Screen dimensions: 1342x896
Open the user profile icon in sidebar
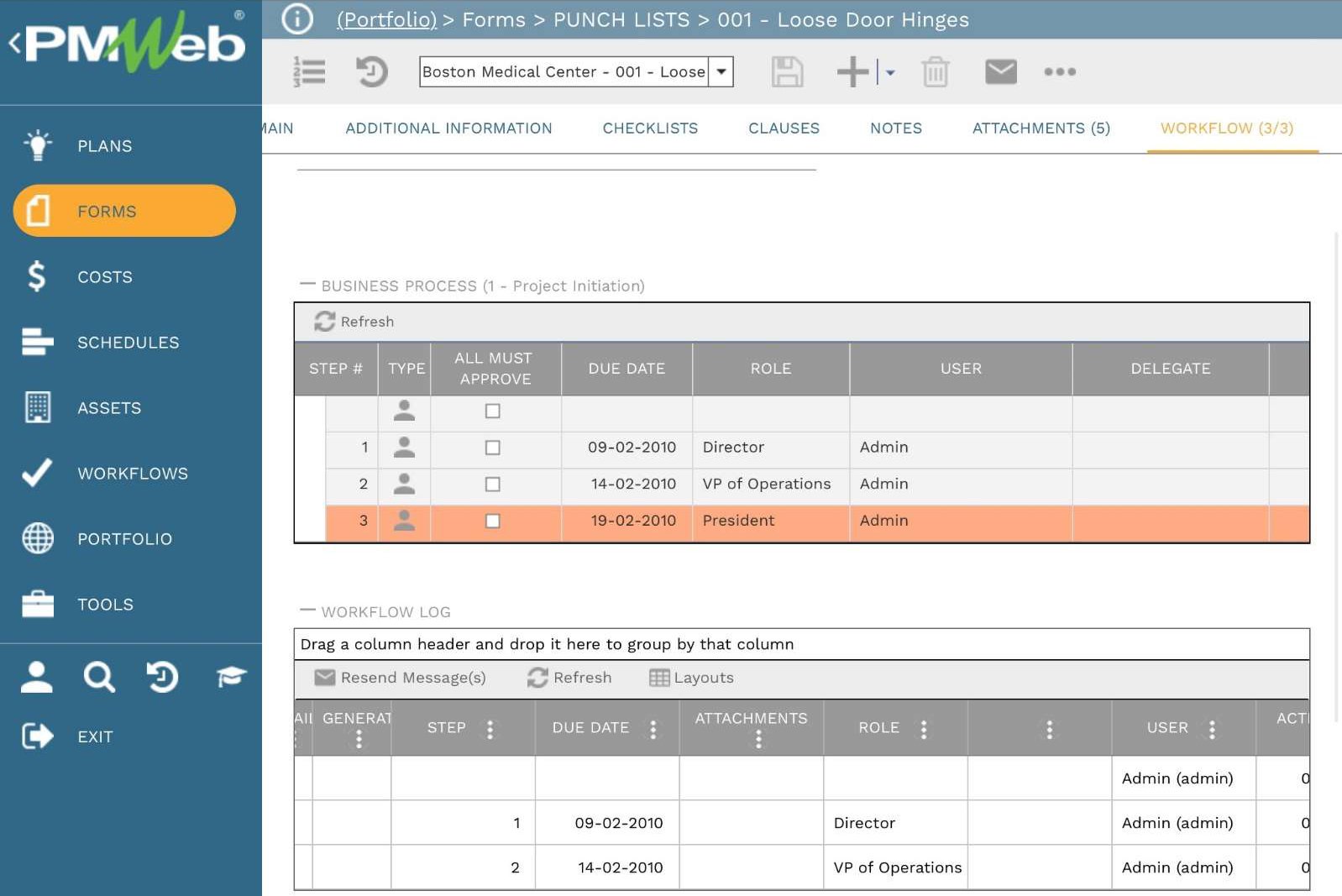tap(37, 676)
